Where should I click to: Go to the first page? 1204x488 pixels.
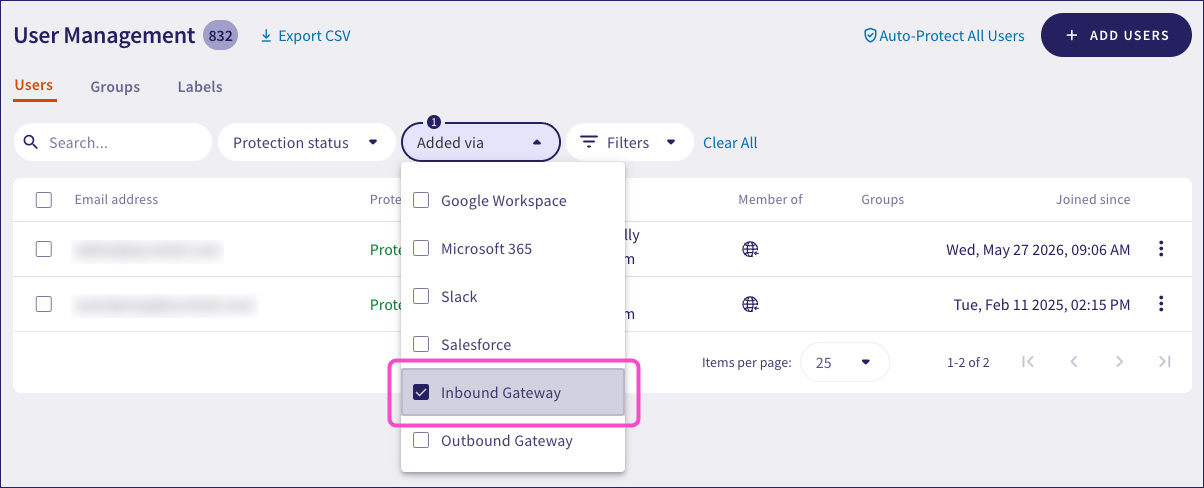1028,362
